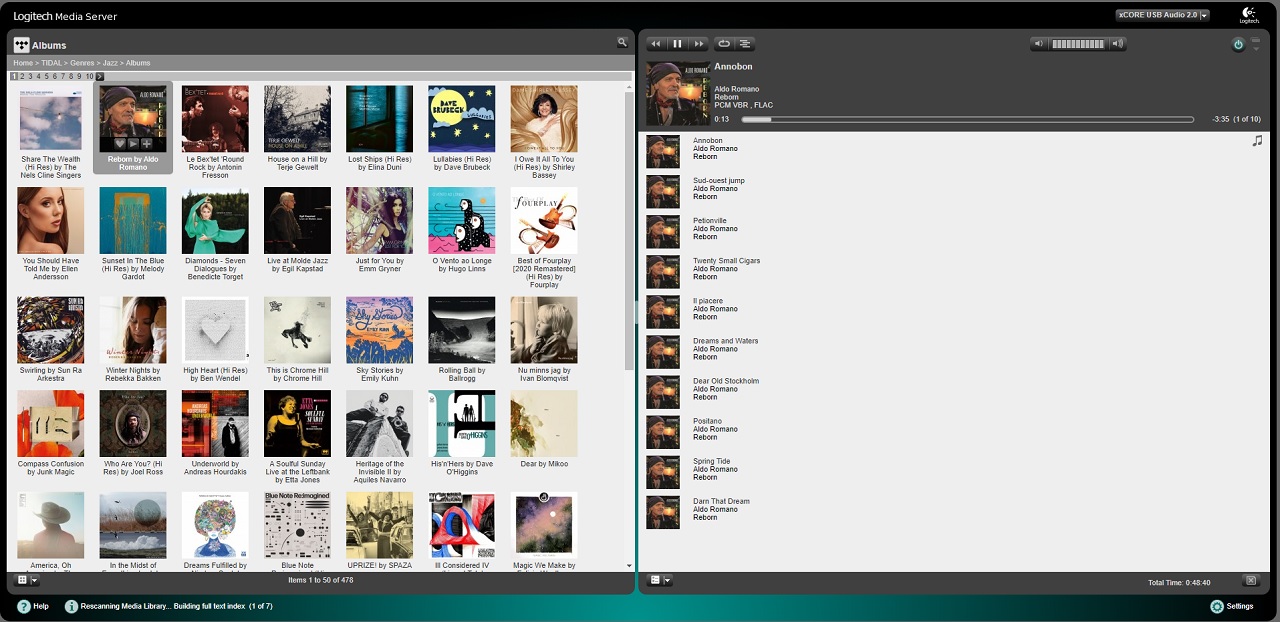The width and height of the screenshot is (1280, 622).
Task: Open the xCORE USB Audio 2.0 player dropdown
Action: coord(1162,15)
